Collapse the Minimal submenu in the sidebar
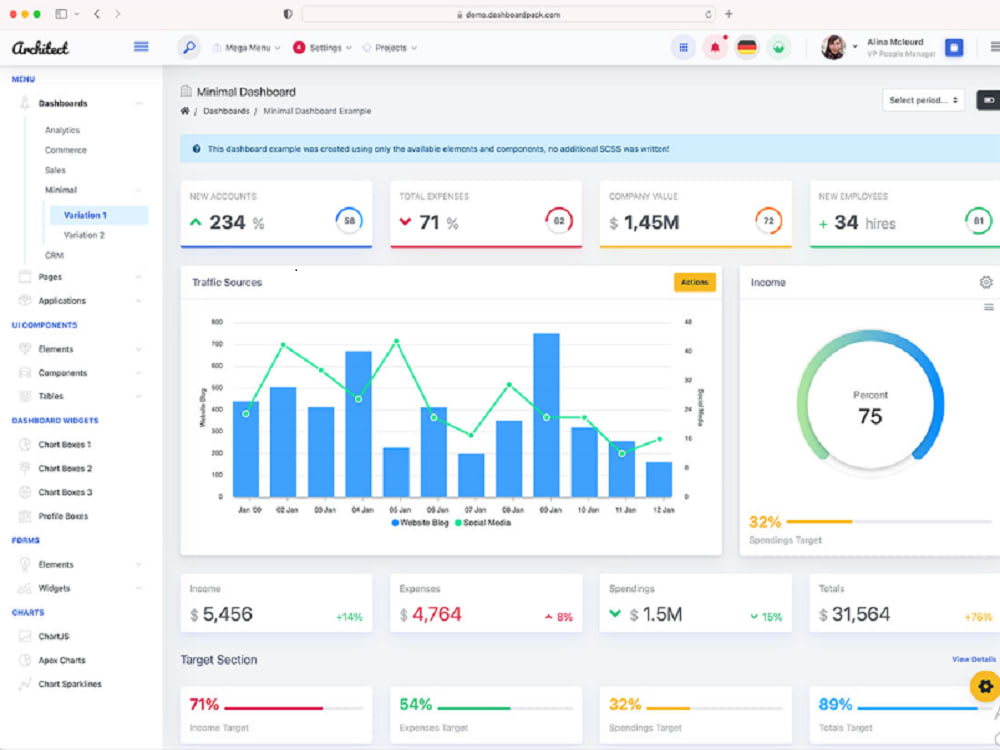The width and height of the screenshot is (1000, 750). [138, 190]
